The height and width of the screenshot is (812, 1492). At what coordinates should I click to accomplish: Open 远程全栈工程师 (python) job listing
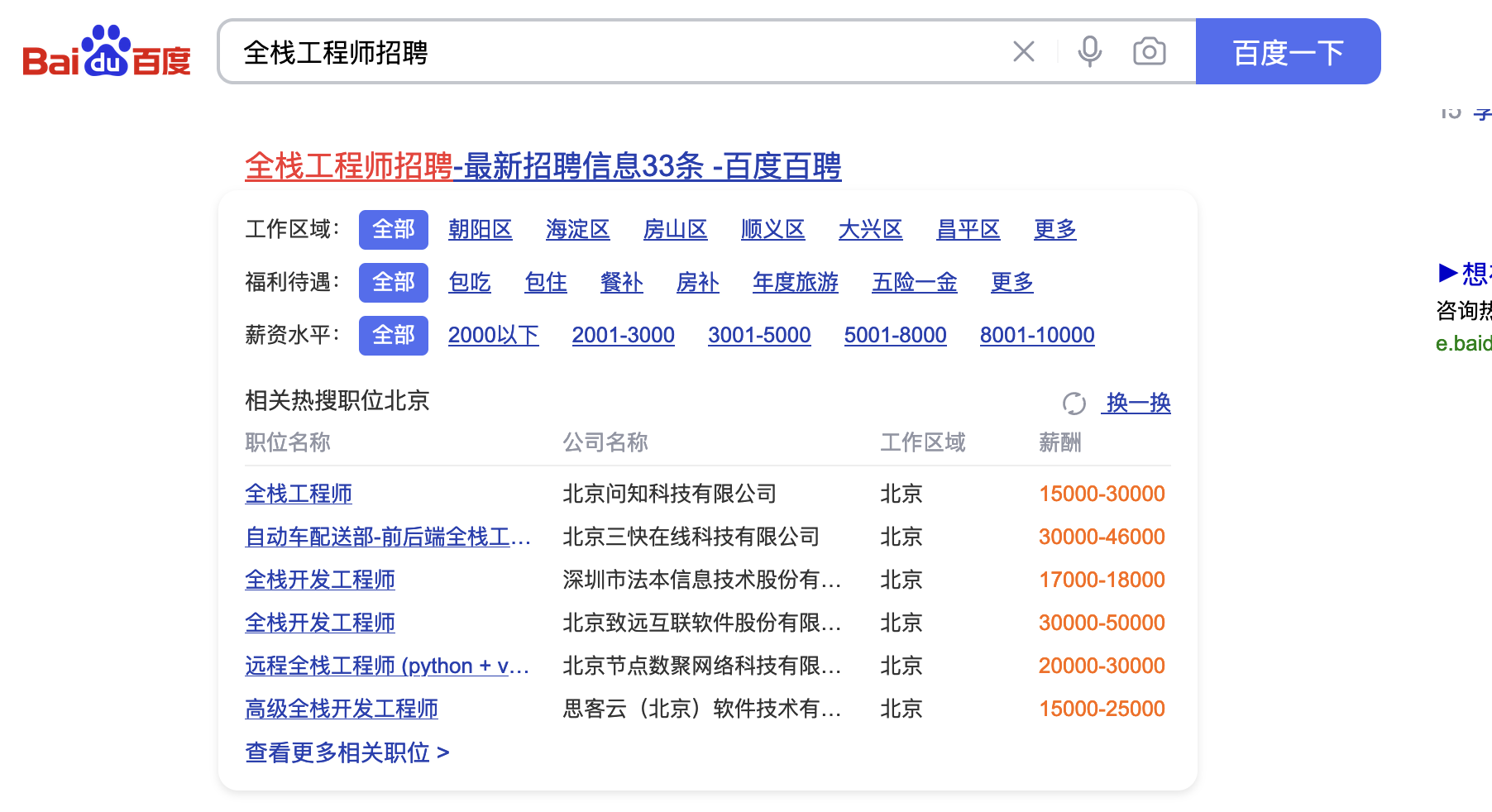(386, 666)
